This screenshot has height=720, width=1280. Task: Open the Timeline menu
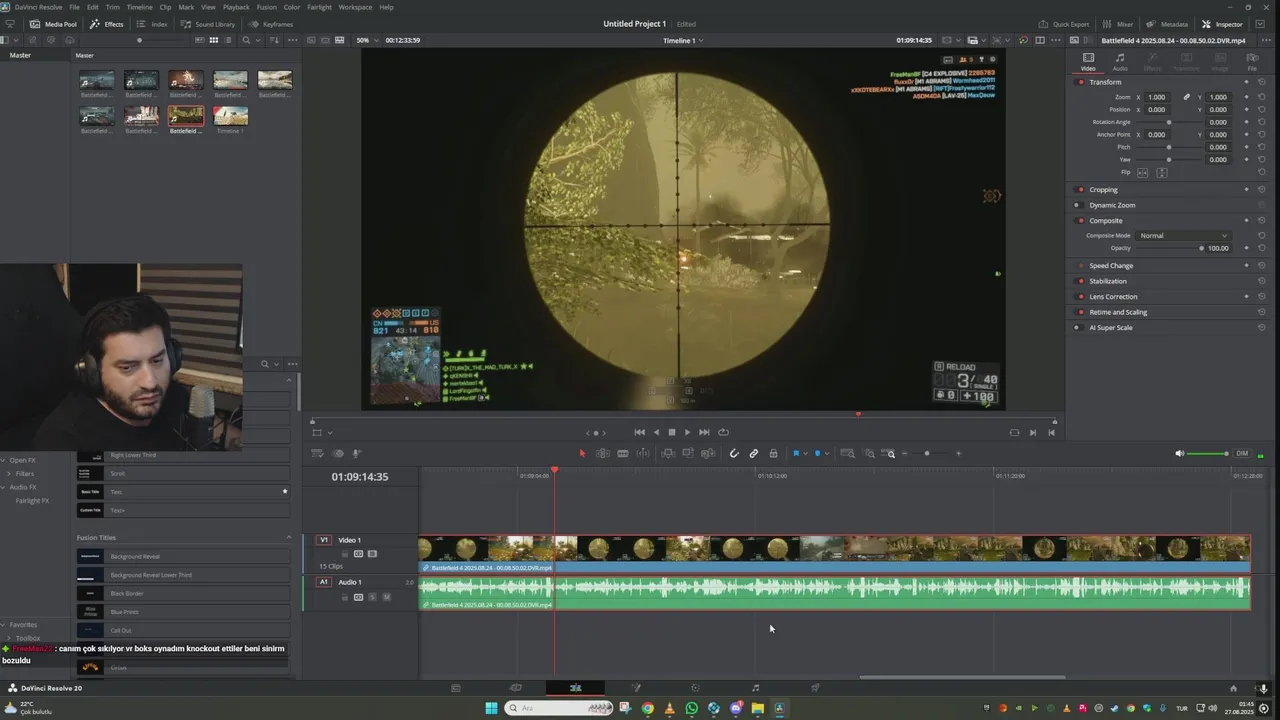pyautogui.click(x=139, y=7)
